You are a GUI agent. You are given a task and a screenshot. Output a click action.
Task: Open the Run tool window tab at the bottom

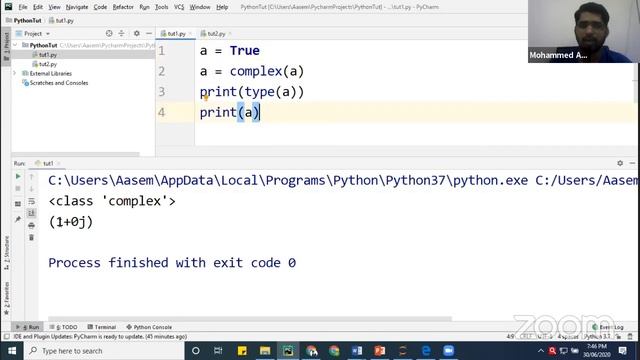coord(28,327)
